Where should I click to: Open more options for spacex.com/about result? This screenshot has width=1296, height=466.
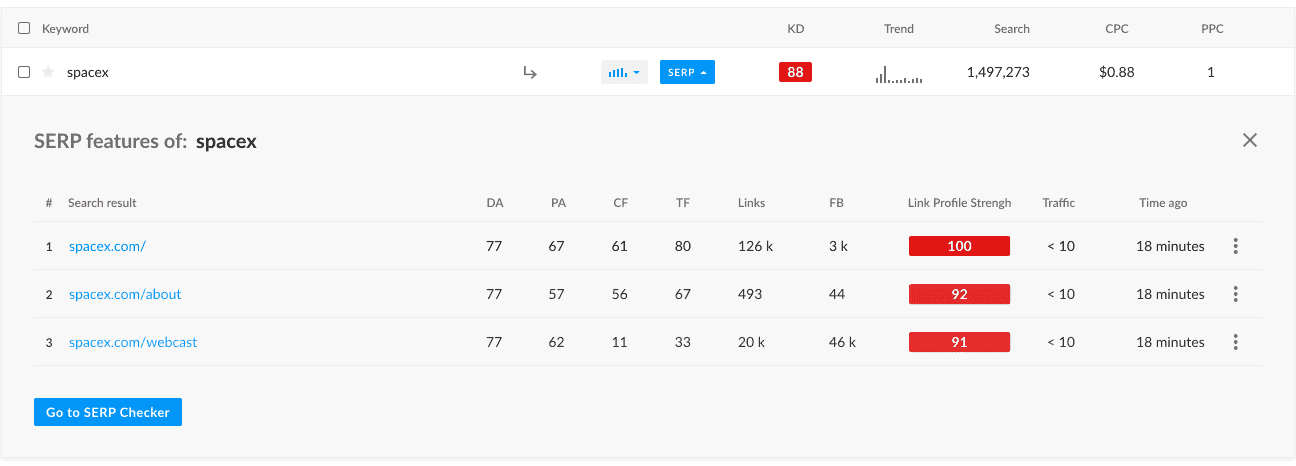(x=1236, y=294)
